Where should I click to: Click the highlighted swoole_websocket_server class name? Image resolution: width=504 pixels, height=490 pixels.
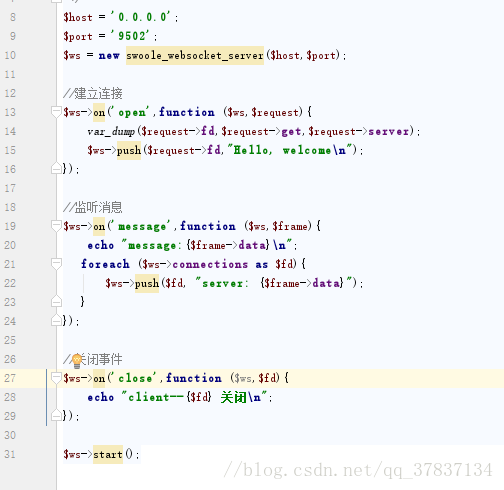tap(195, 55)
